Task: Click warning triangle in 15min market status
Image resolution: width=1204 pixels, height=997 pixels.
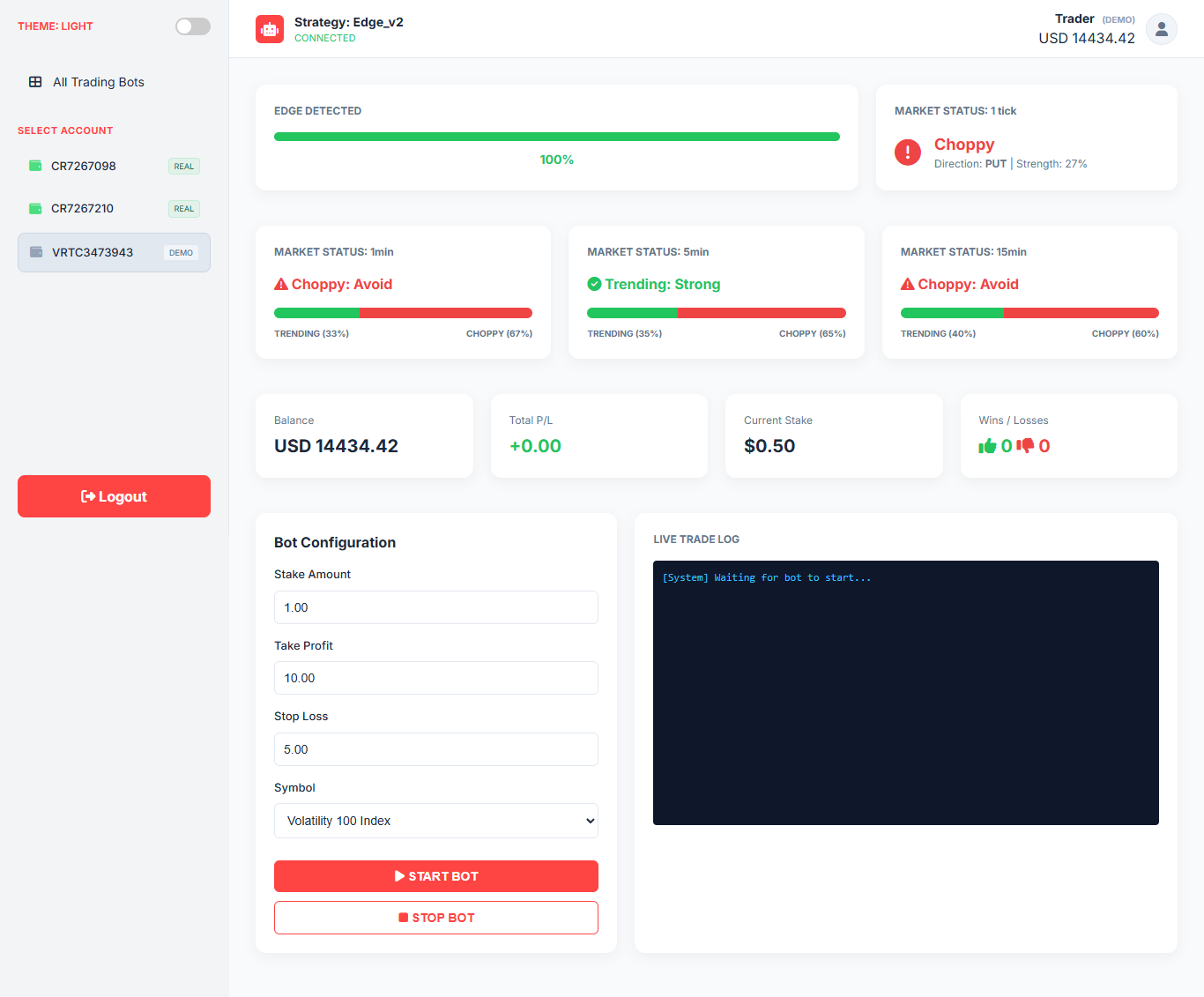Action: coord(907,284)
